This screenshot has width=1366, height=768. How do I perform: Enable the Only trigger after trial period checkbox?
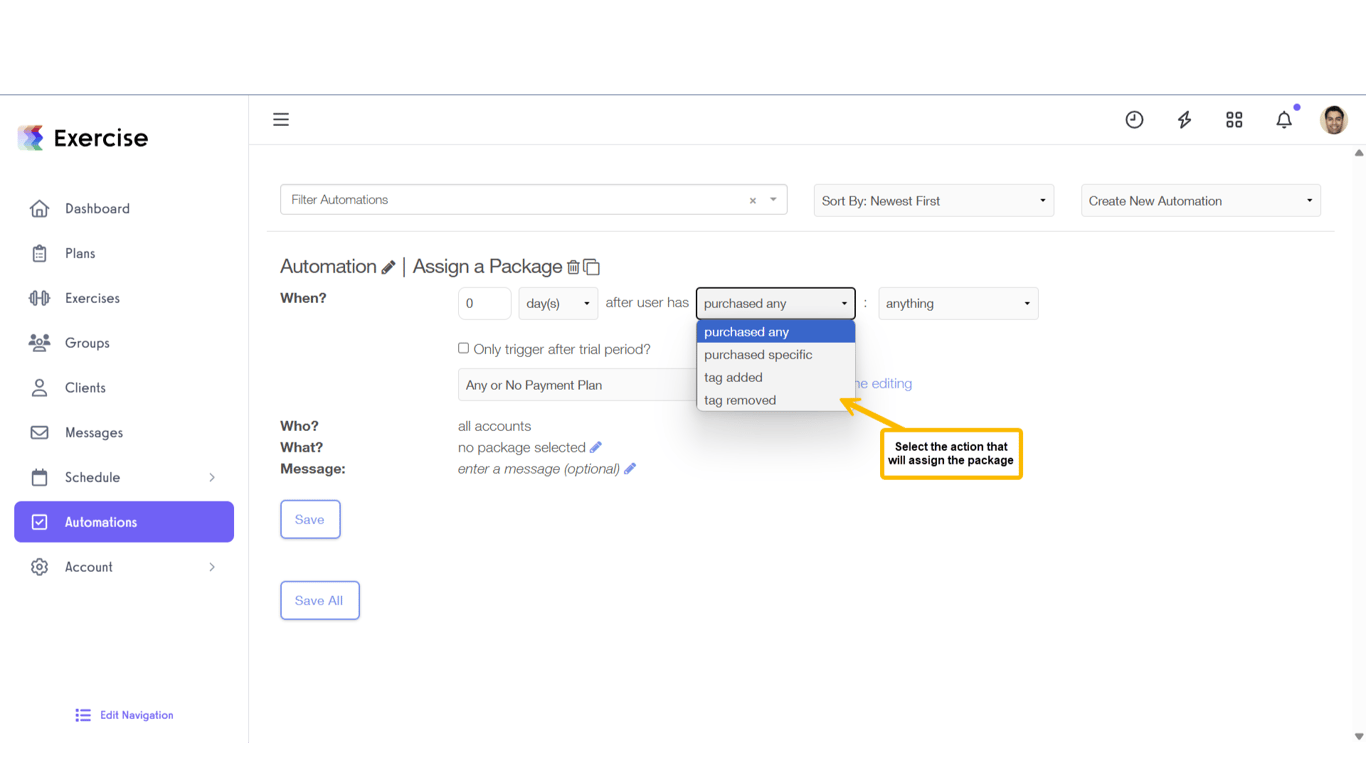point(464,347)
